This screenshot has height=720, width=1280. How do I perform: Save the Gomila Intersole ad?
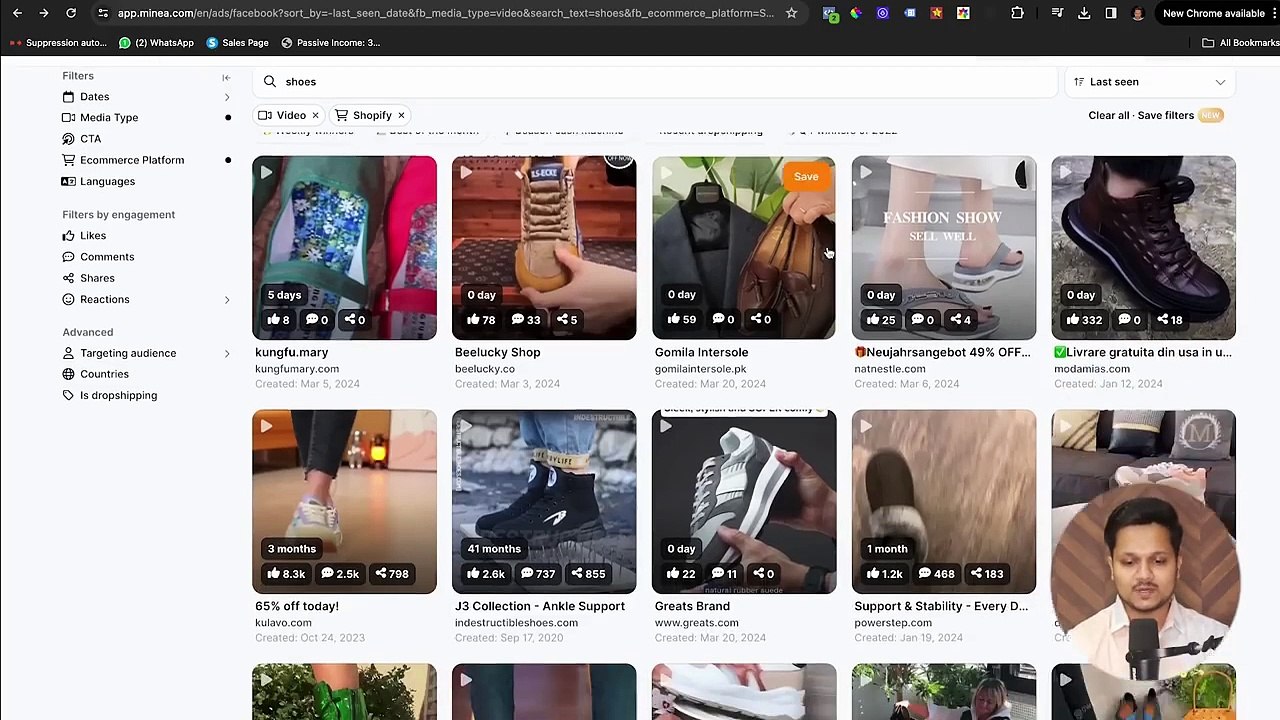[x=806, y=177]
